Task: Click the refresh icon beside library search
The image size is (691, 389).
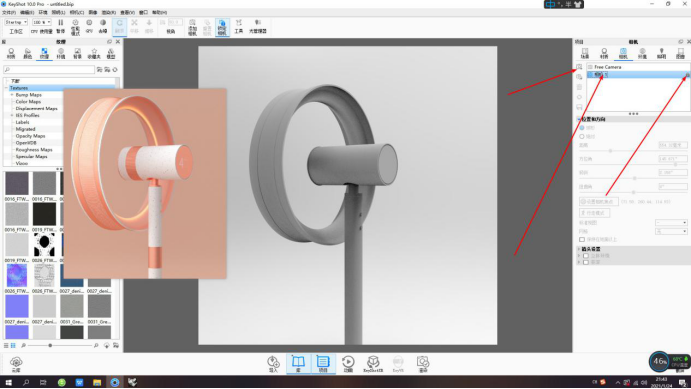Action: coord(115,70)
